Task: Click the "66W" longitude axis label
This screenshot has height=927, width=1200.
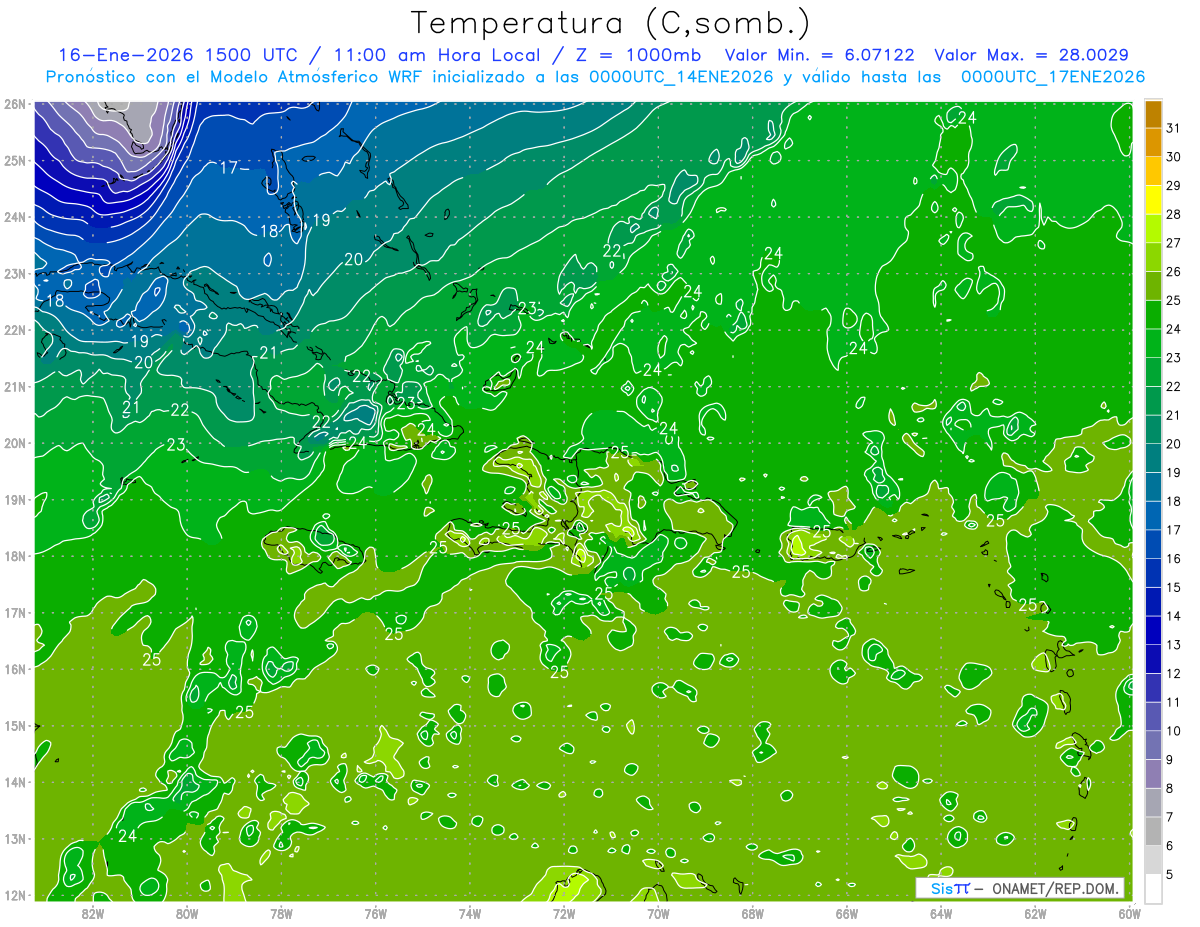Action: point(847,913)
